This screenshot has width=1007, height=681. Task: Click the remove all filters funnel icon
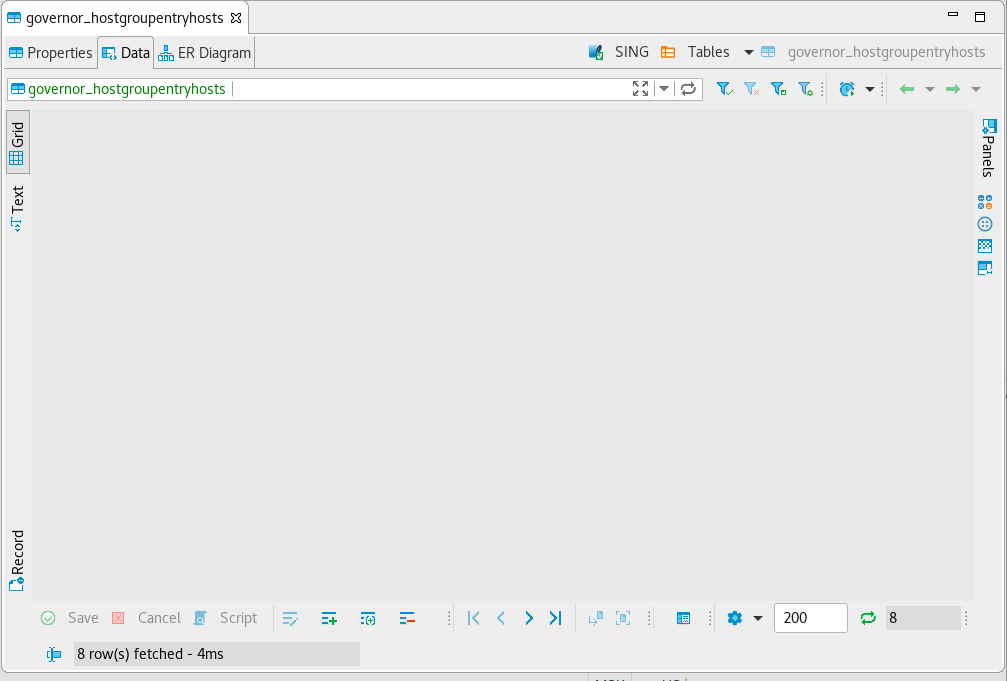(x=751, y=89)
